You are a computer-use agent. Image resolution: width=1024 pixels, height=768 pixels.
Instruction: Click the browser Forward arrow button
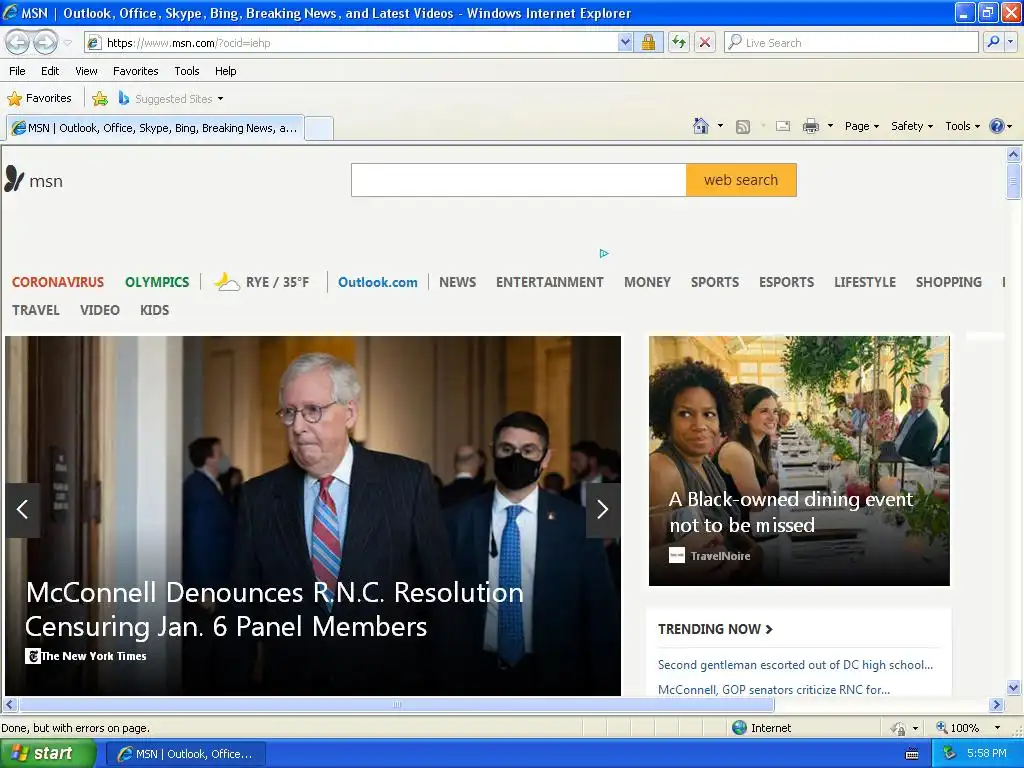45,42
